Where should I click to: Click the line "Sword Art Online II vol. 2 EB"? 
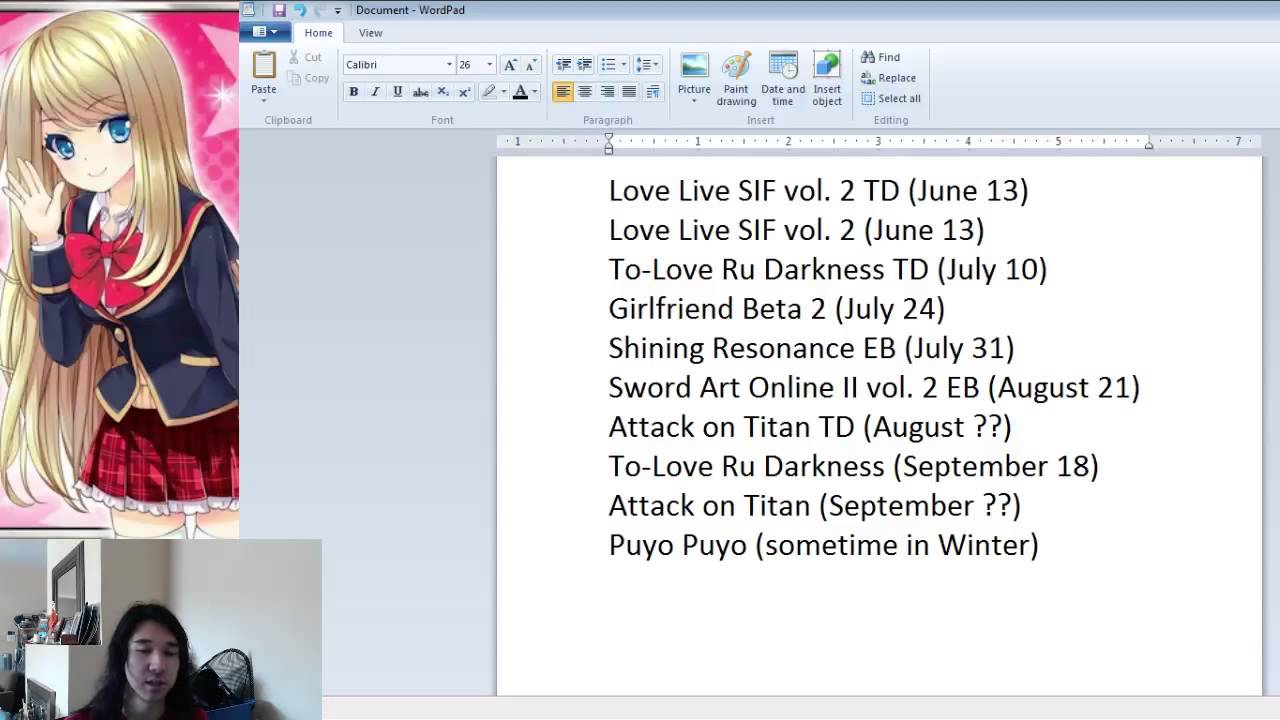click(x=794, y=387)
